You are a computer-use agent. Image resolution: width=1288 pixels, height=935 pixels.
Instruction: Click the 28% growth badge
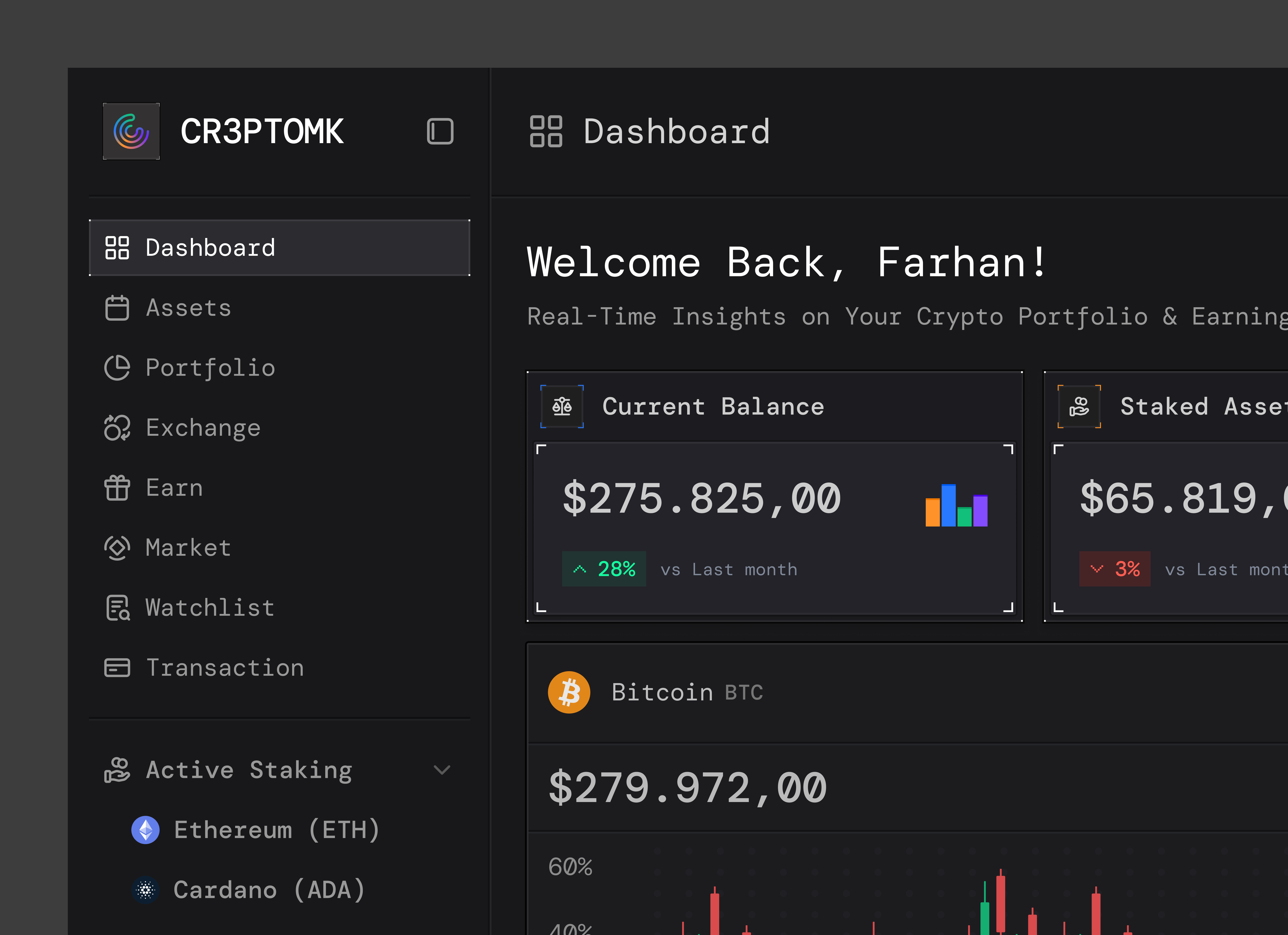(x=604, y=569)
